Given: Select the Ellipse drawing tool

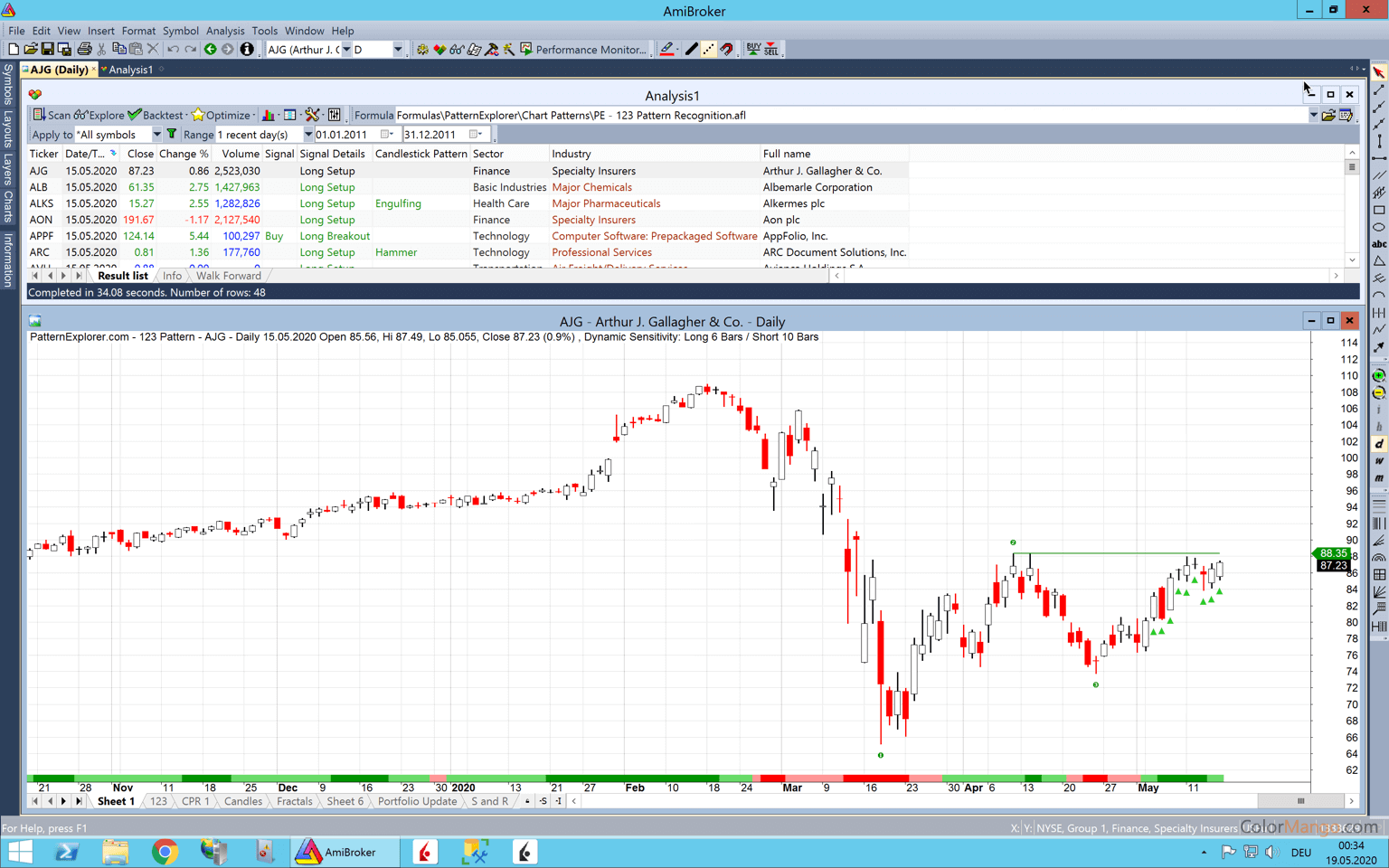Looking at the screenshot, I should (x=1379, y=227).
